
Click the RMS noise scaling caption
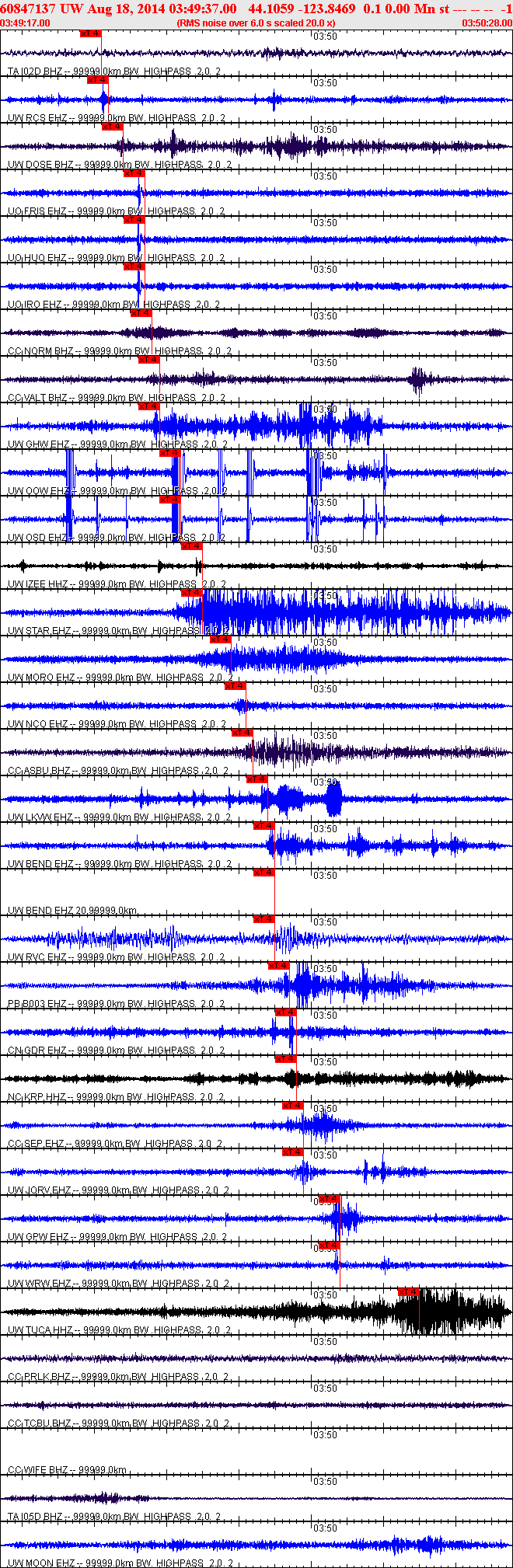256,23
